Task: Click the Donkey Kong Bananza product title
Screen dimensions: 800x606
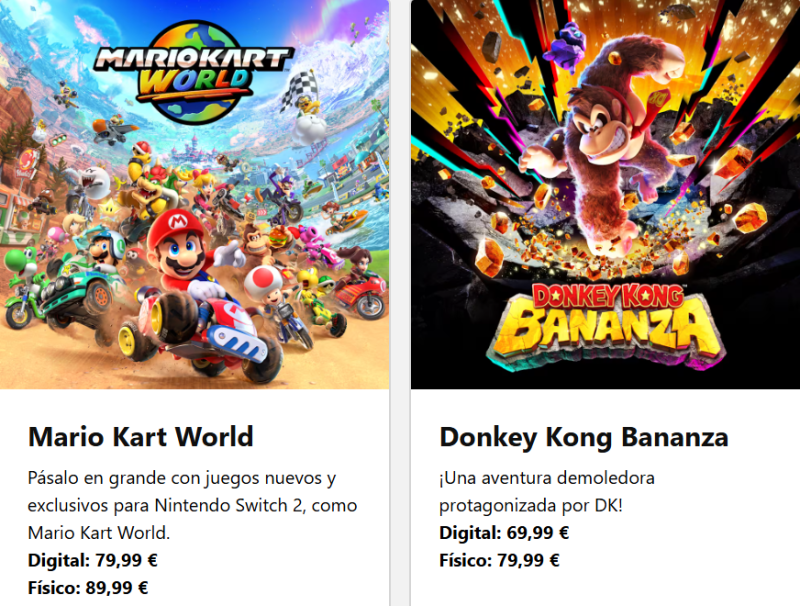Action: [584, 437]
